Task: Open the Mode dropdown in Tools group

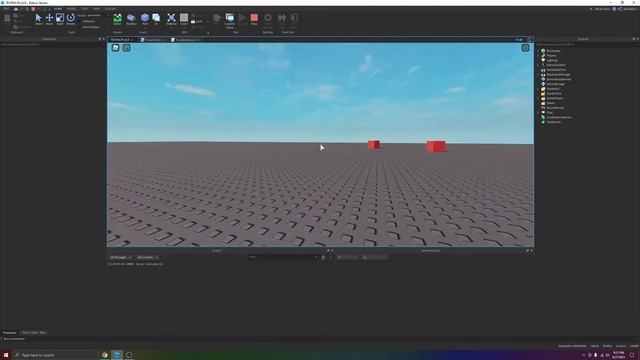Action: pos(93,16)
